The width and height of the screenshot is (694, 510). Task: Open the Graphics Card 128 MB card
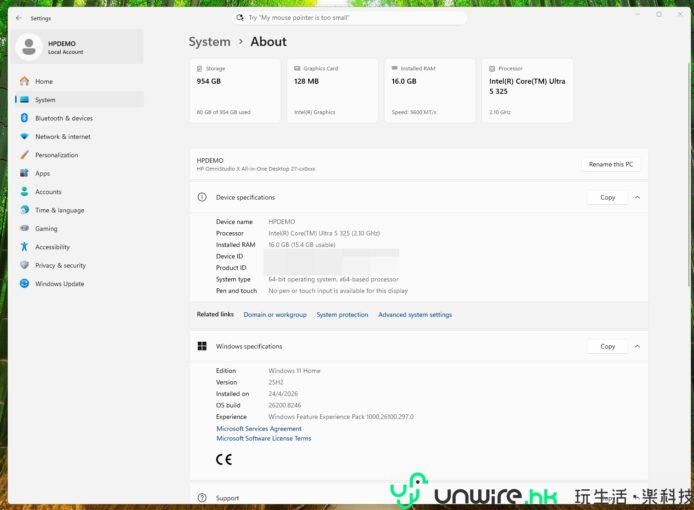point(332,90)
